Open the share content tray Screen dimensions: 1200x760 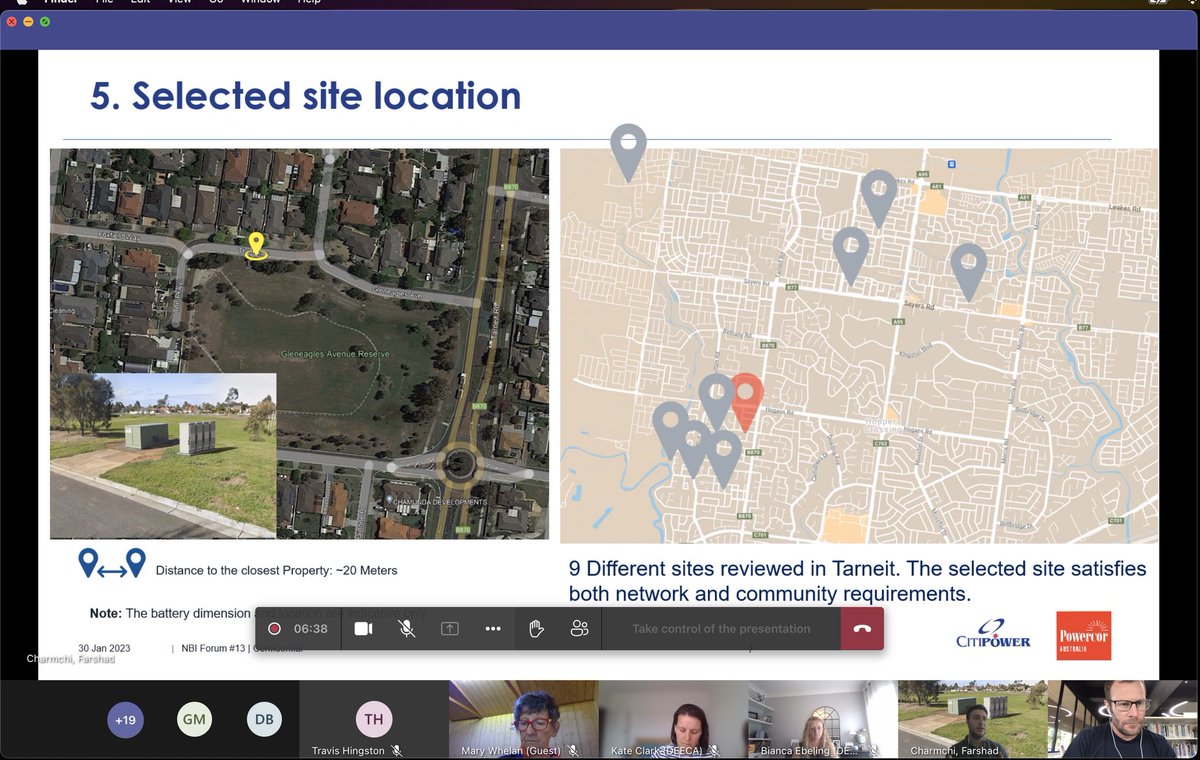(450, 629)
